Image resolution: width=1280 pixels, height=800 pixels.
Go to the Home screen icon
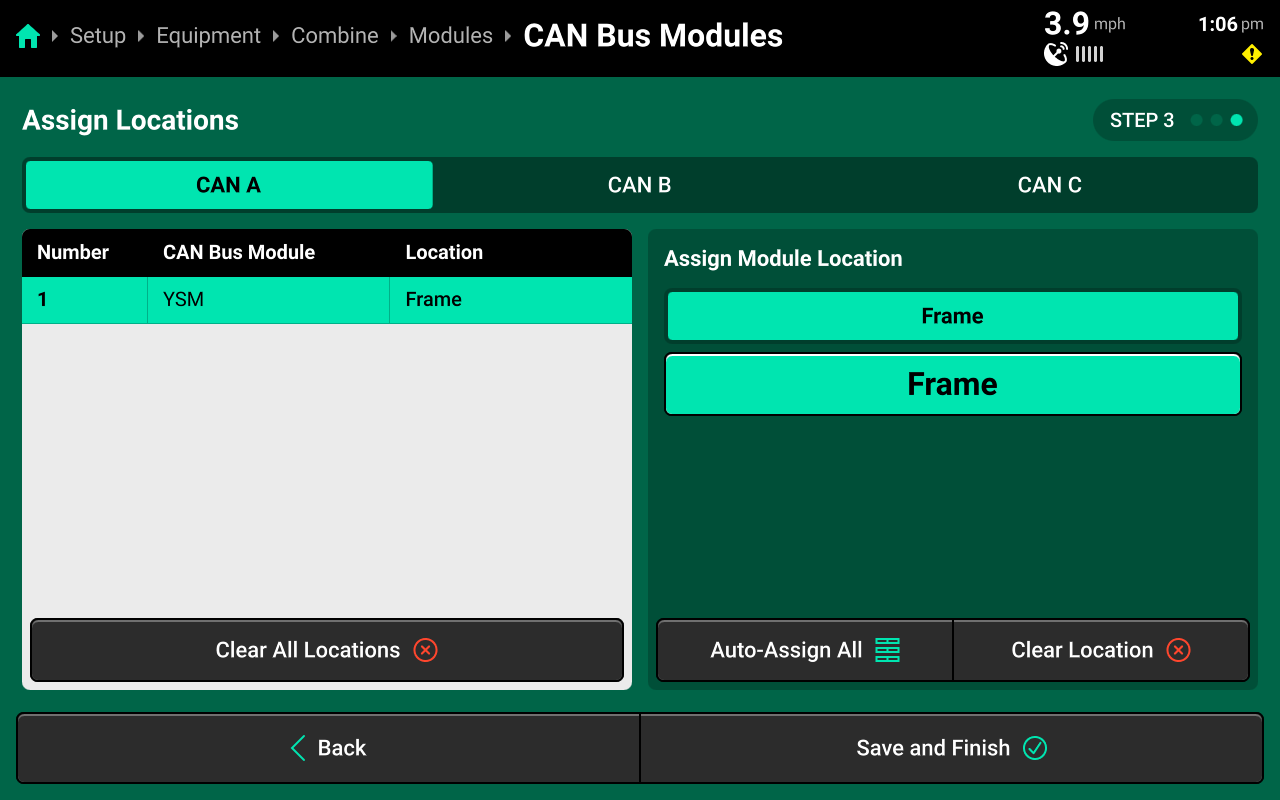28,37
